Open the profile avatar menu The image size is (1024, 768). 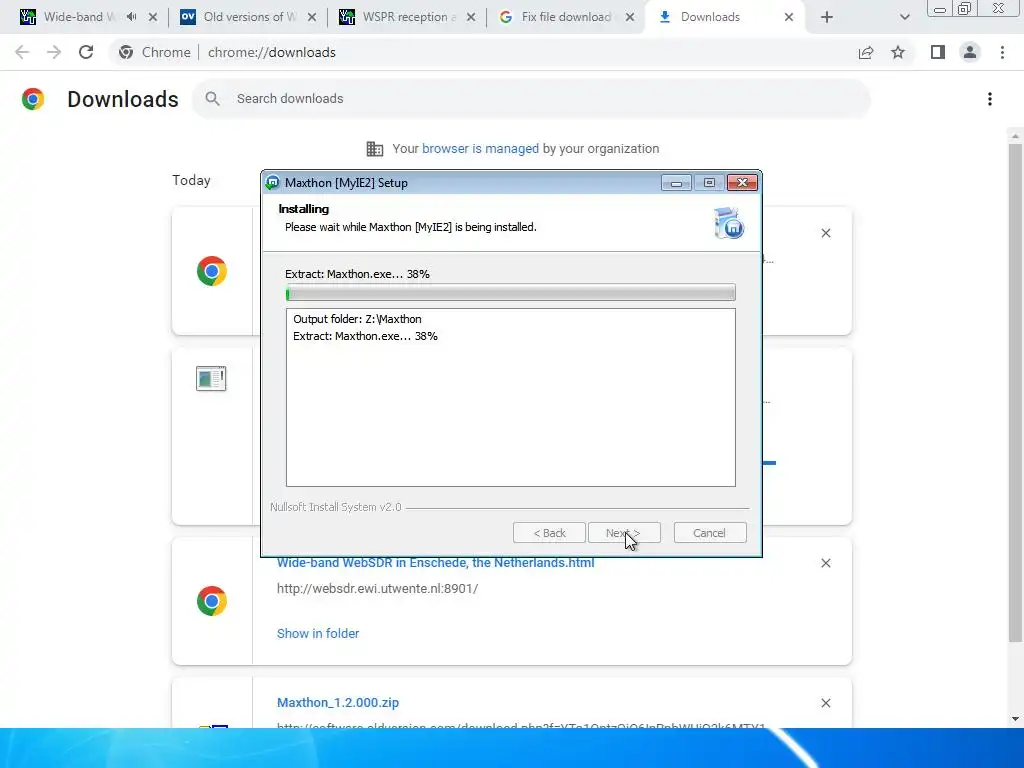[970, 52]
